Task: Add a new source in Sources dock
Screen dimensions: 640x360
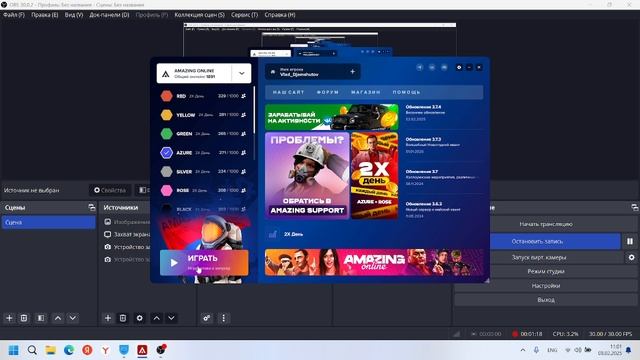Action: click(108, 318)
